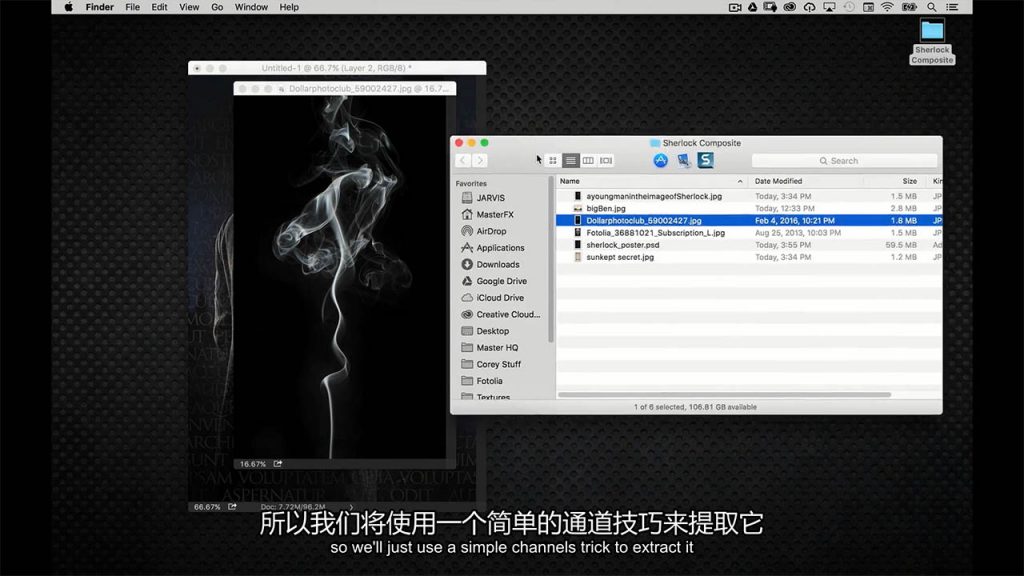Click the Finder horizontal scrollbar
1024x576 pixels.
[724, 394]
